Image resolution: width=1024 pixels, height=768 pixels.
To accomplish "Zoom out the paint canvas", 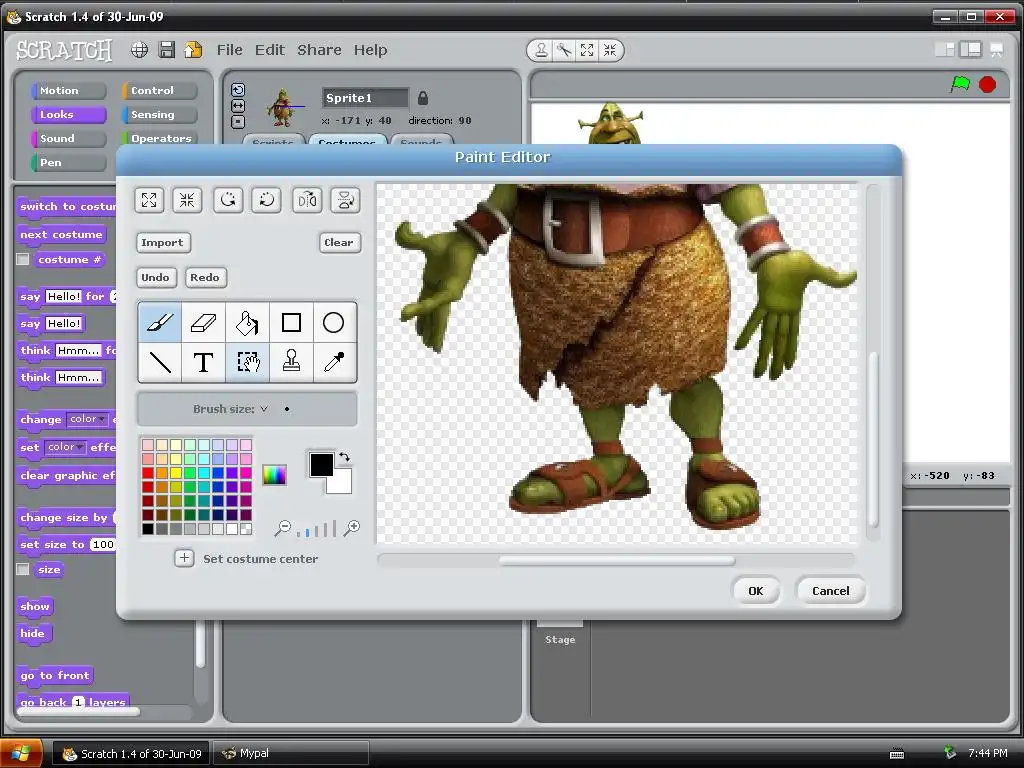I will 283,528.
